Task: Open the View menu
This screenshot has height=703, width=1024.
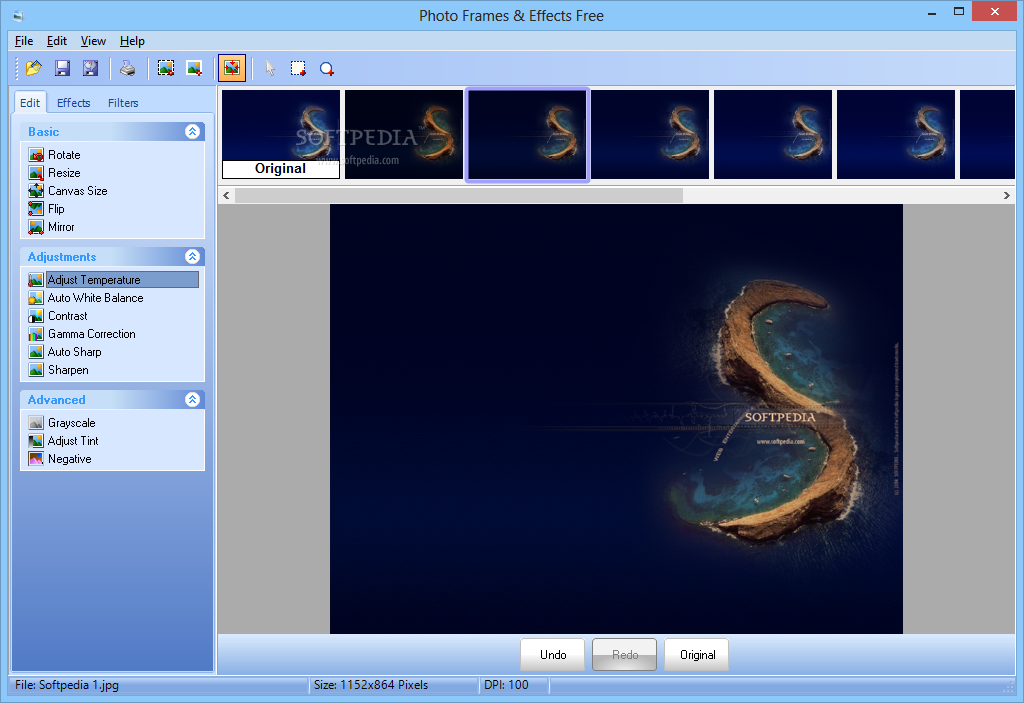Action: (93, 41)
